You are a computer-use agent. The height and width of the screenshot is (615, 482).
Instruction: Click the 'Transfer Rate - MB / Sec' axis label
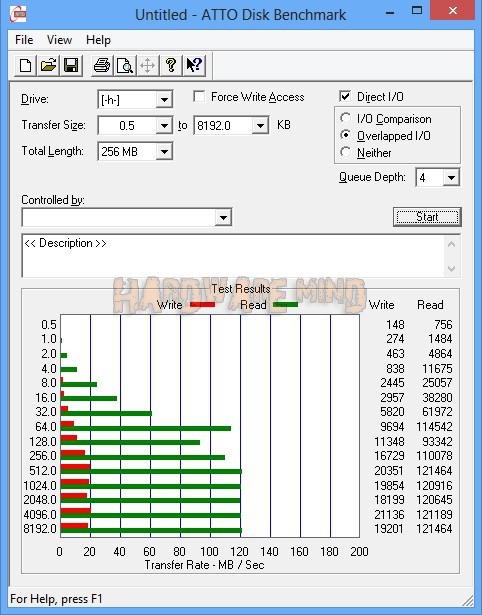click(204, 565)
